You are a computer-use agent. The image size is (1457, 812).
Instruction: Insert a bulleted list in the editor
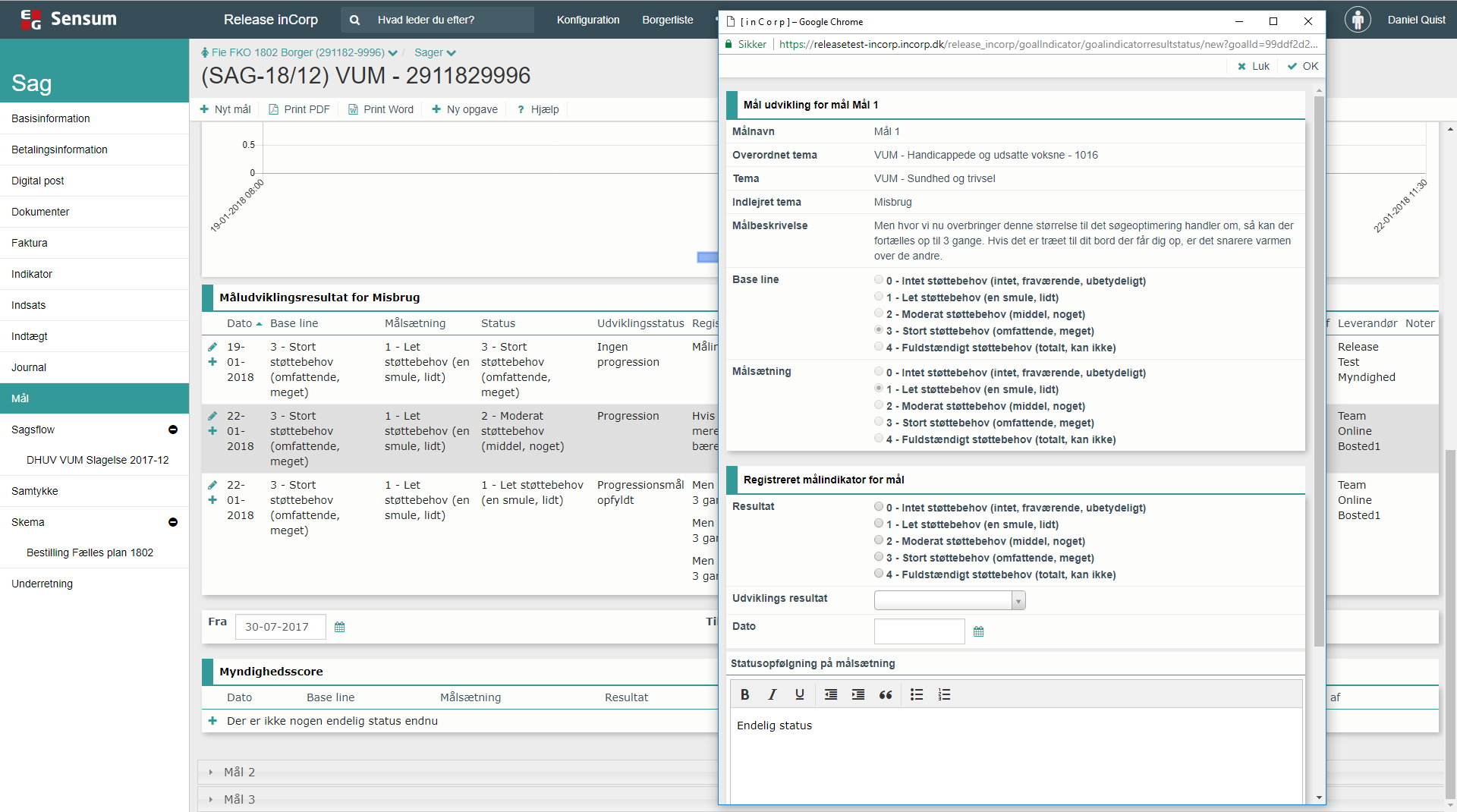click(x=917, y=694)
